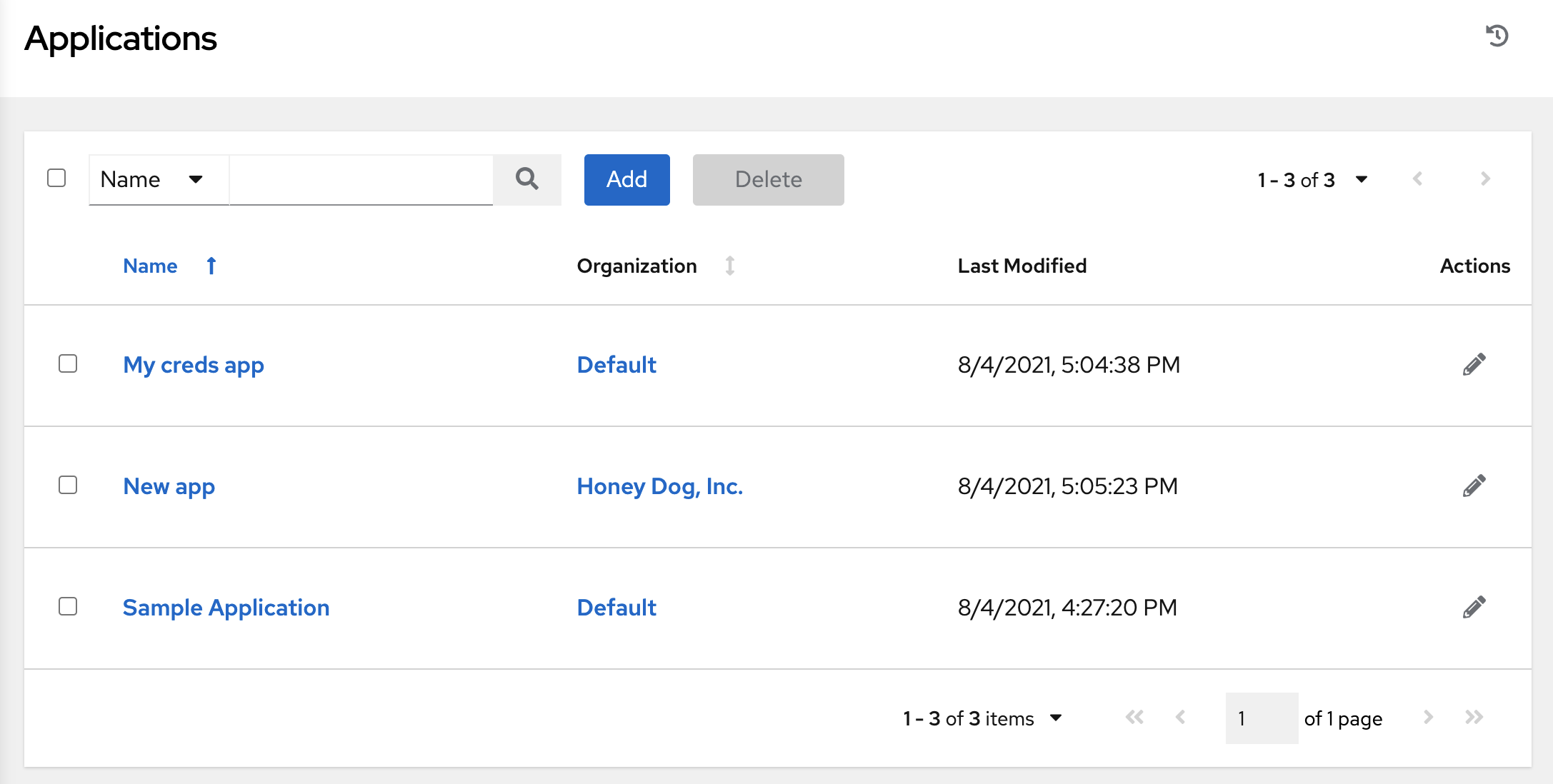Click the page number input field
Screen dimensions: 1553x784
coord(1261,718)
